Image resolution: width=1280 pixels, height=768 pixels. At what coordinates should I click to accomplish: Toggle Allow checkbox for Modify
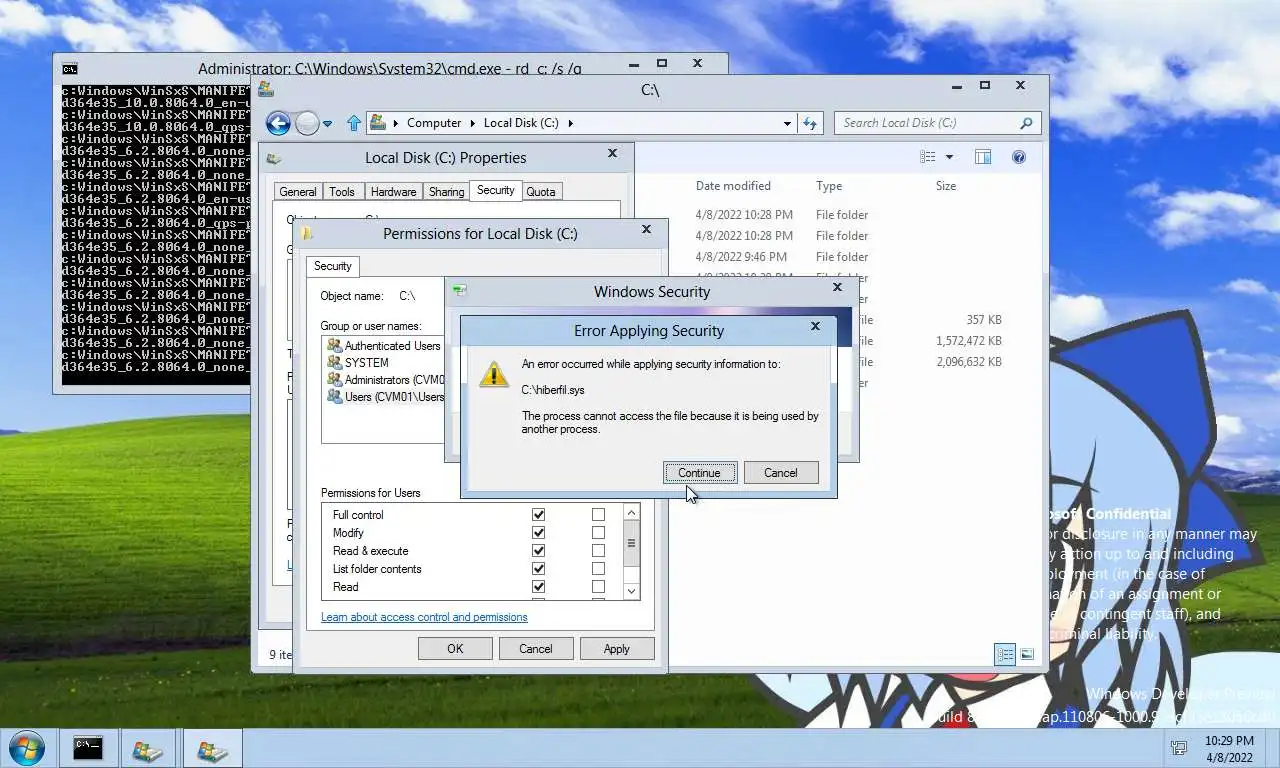click(538, 533)
